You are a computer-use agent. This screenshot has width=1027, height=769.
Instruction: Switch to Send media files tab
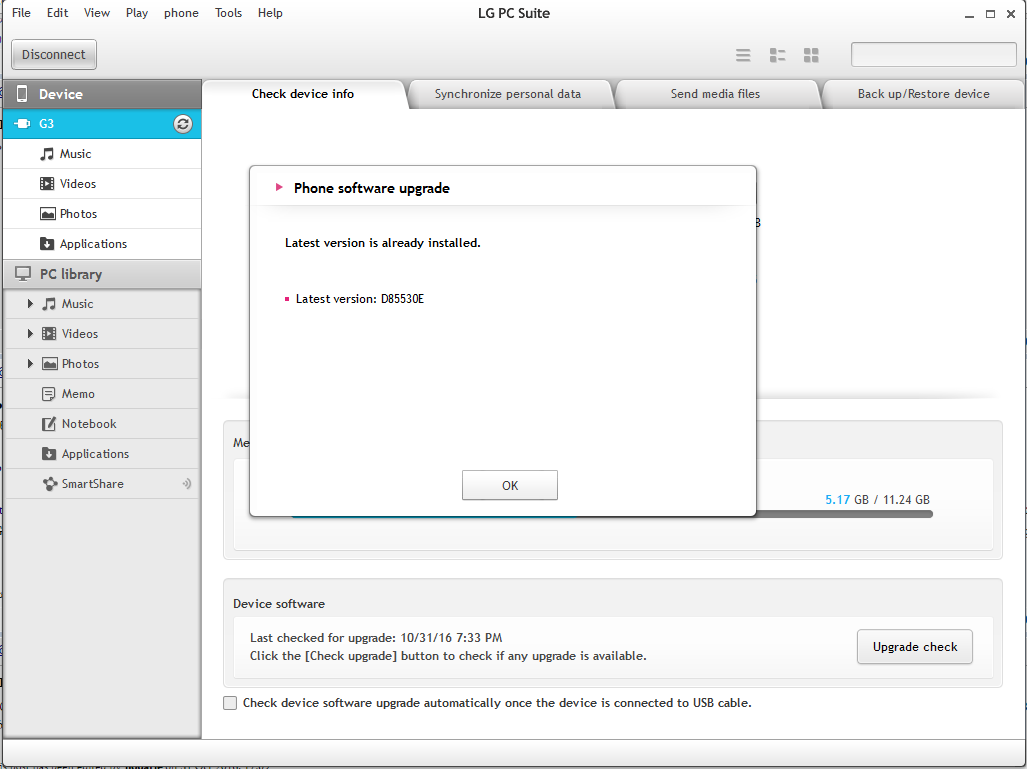click(x=715, y=94)
